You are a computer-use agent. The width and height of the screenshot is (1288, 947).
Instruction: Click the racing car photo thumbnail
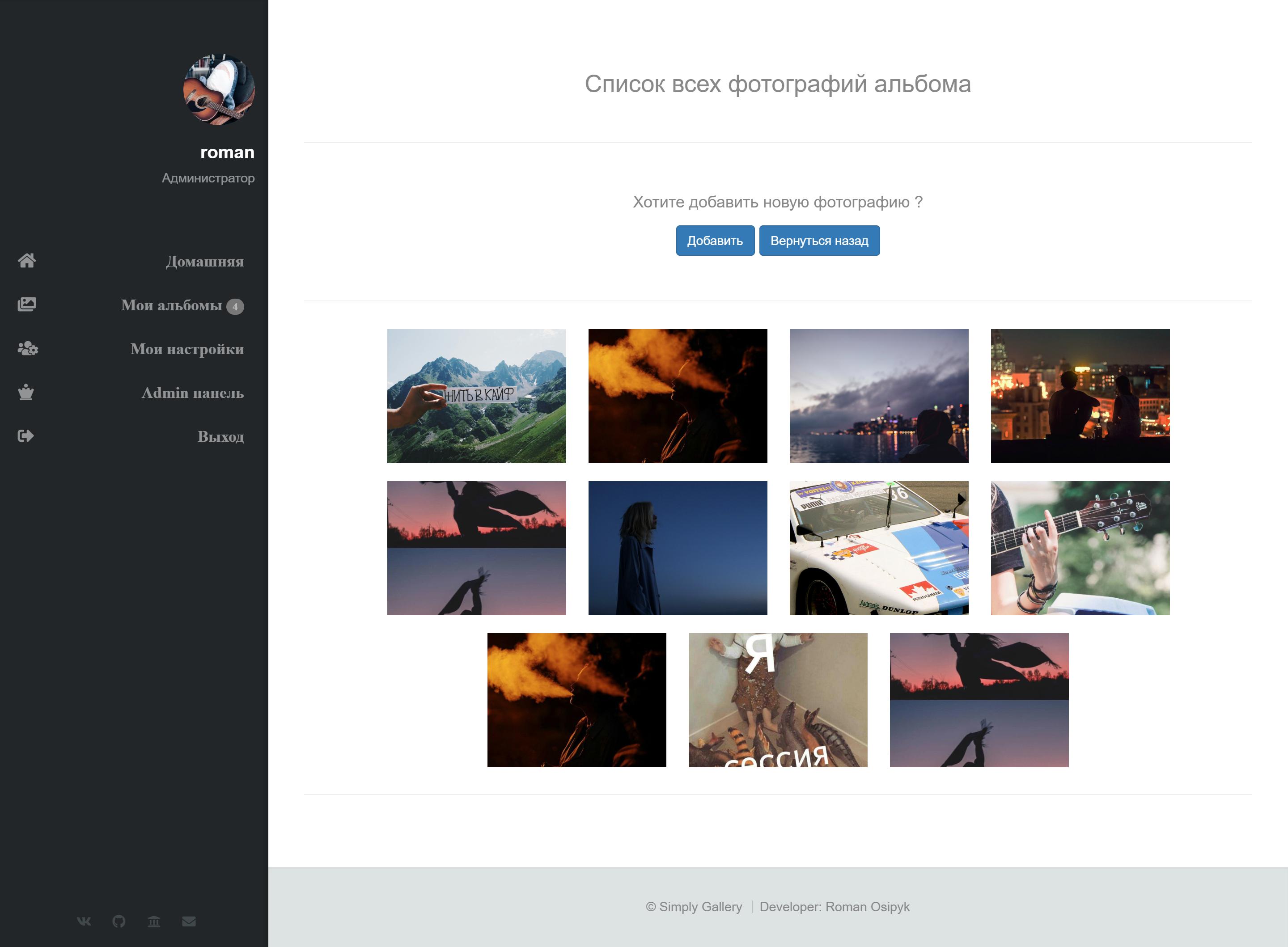[879, 546]
